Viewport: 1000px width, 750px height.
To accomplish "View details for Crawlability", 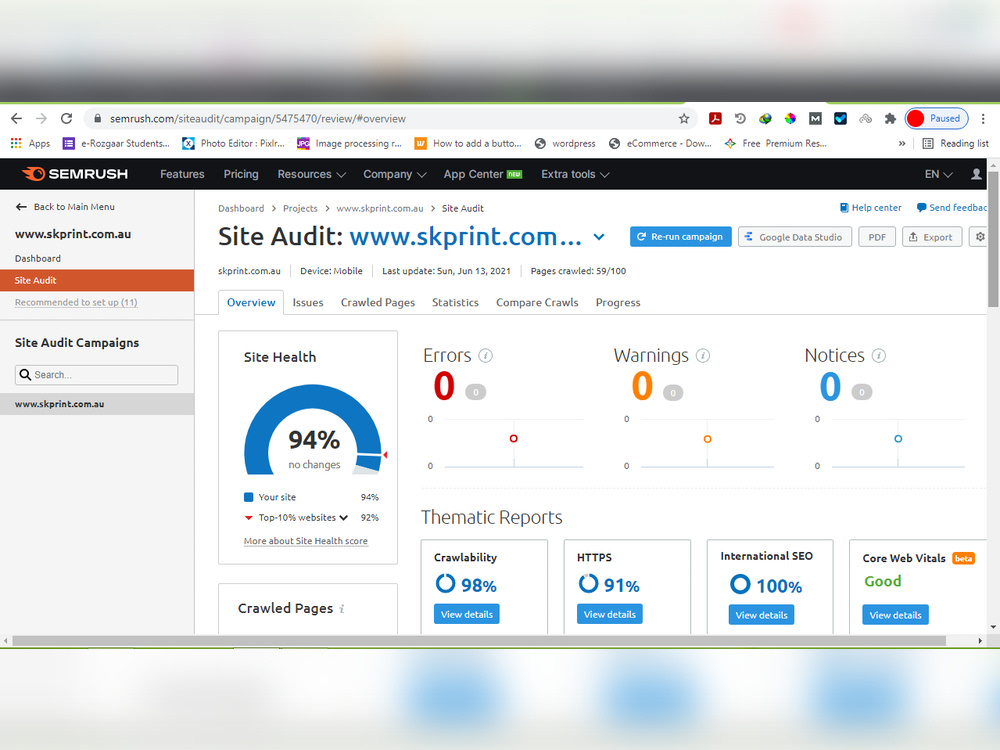I will pyautogui.click(x=467, y=614).
